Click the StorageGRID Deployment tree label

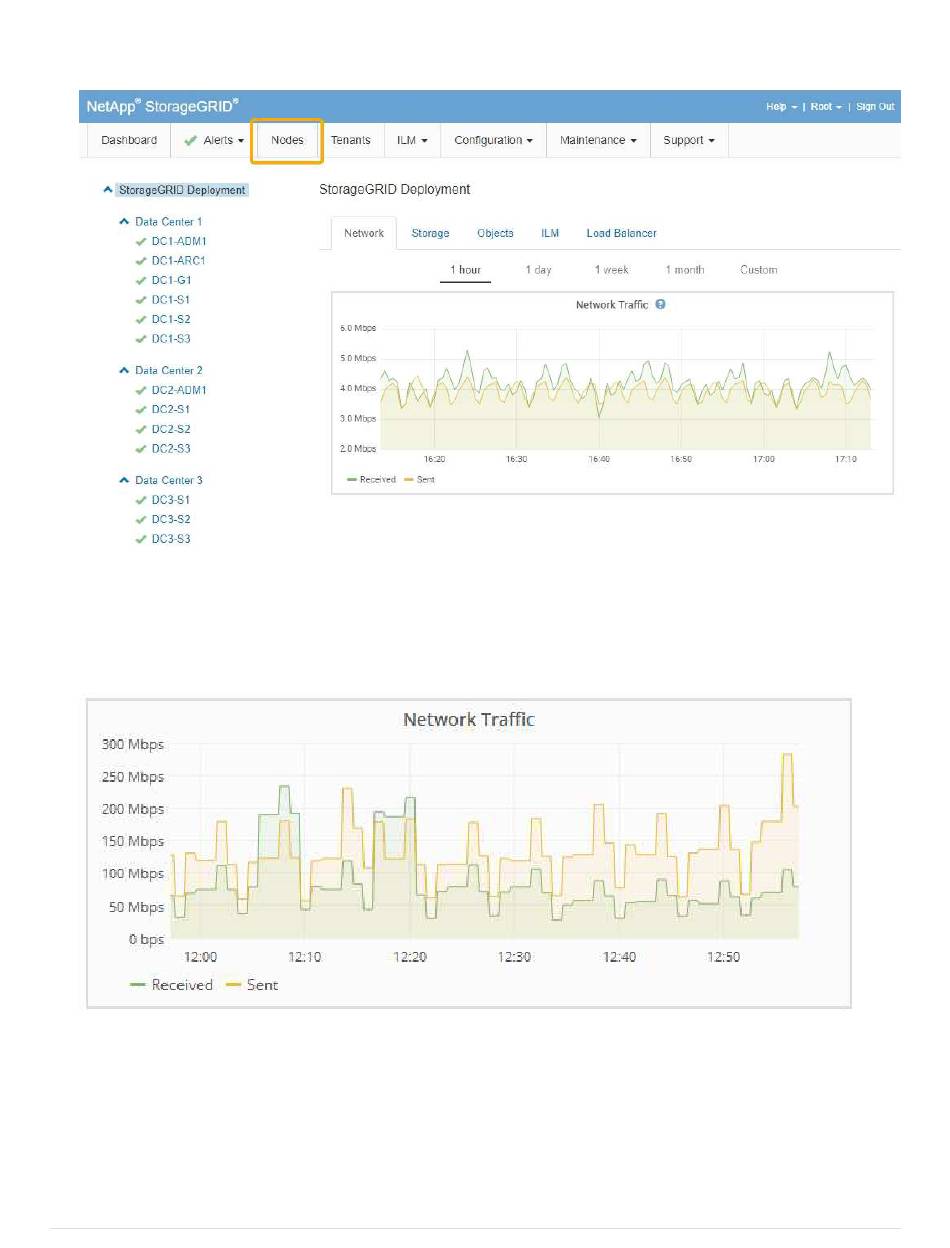(x=182, y=190)
